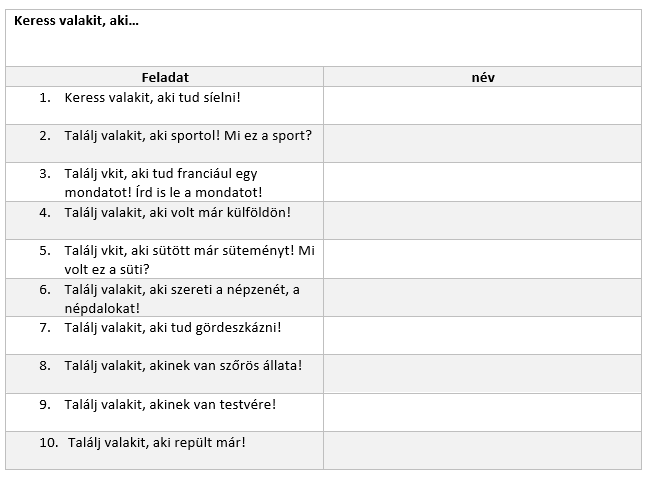Image resolution: width=650 pixels, height=482 pixels.
Task: Click the name cell beside the sportol question
Action: coord(482,143)
